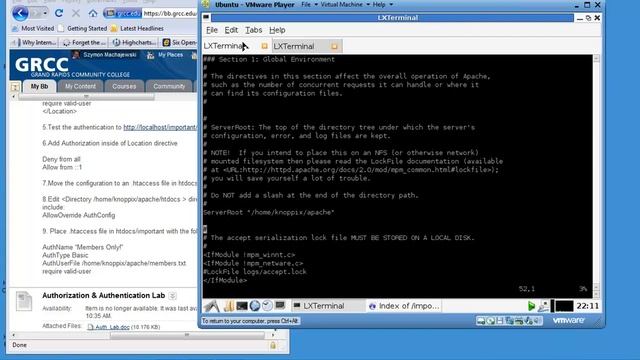The width and height of the screenshot is (640, 360).
Task: Click the 22:11 panel clock
Action: click(588, 306)
